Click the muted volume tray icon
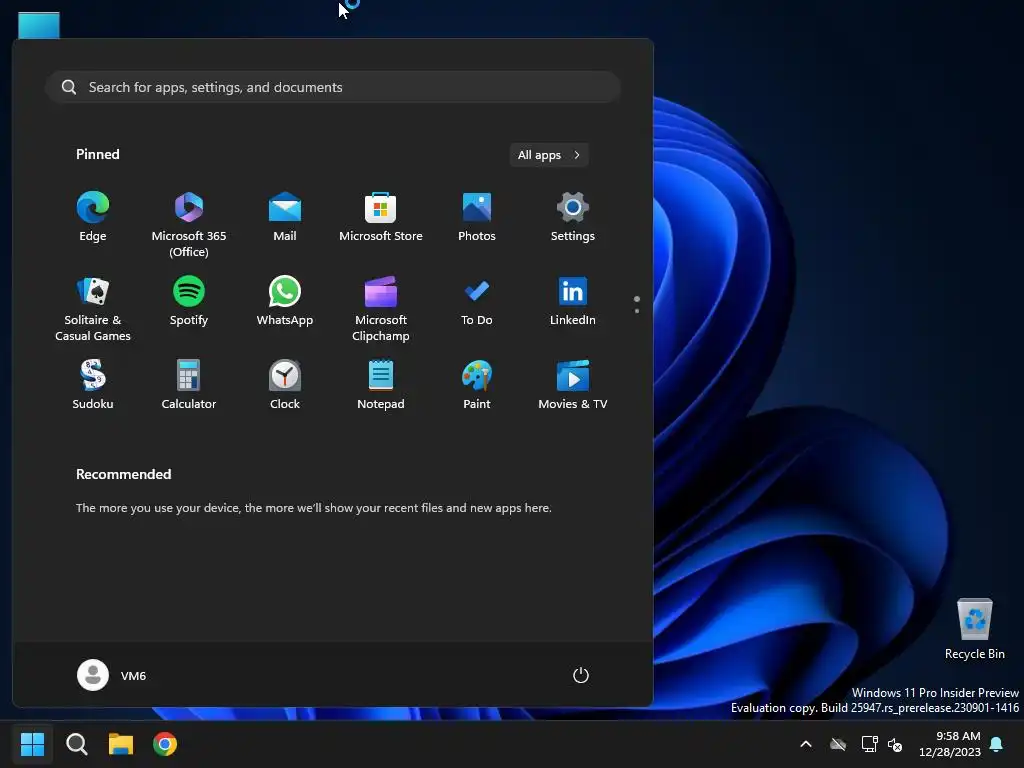Screen dimensions: 1024x768 coord(895,744)
